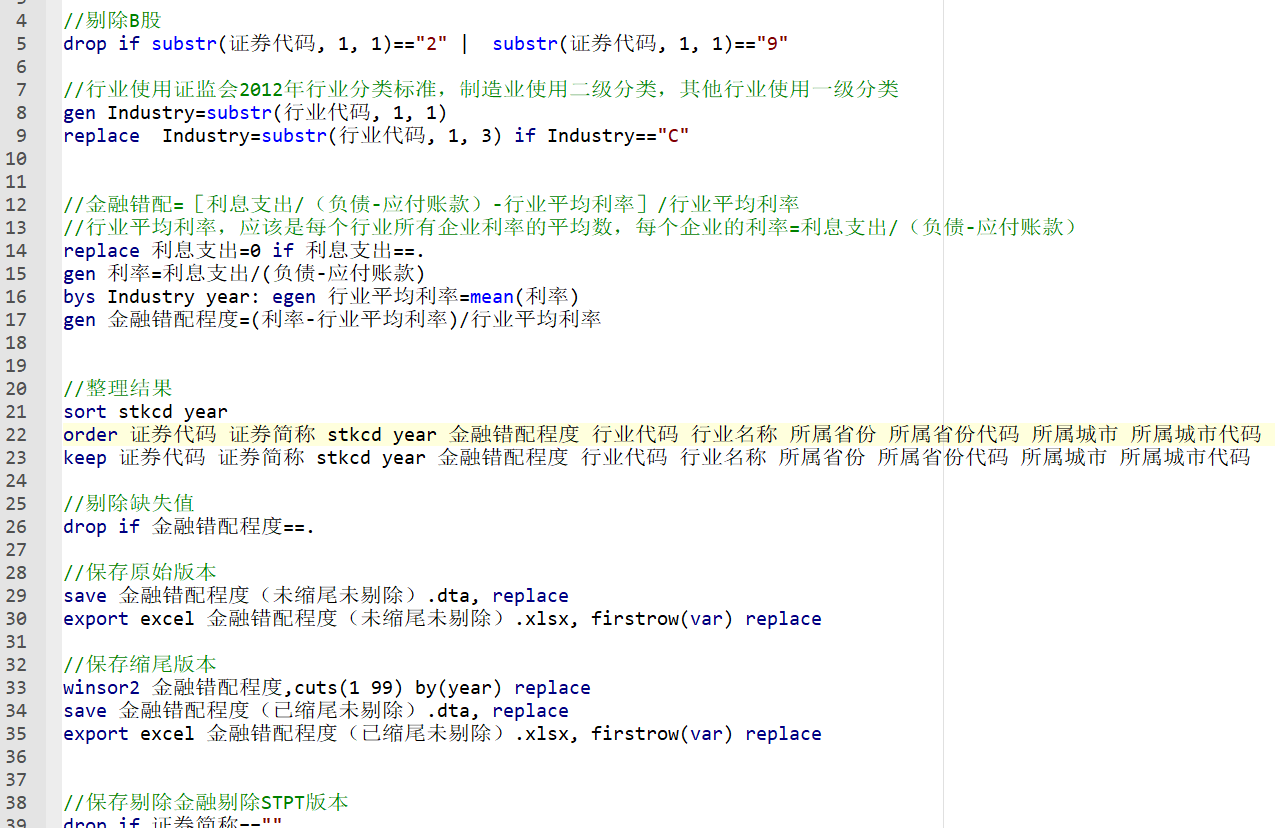
Task: Click the order command on highlighted line
Action: pos(90,434)
